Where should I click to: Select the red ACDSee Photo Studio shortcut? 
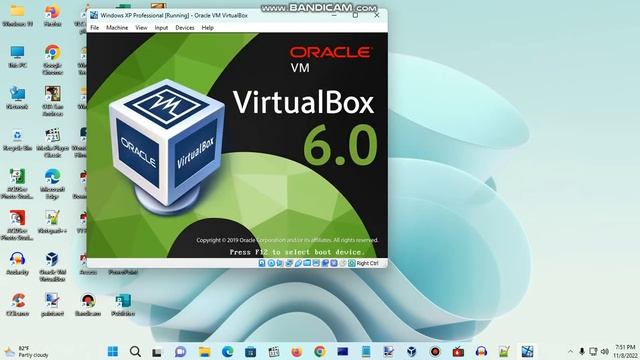click(x=18, y=225)
